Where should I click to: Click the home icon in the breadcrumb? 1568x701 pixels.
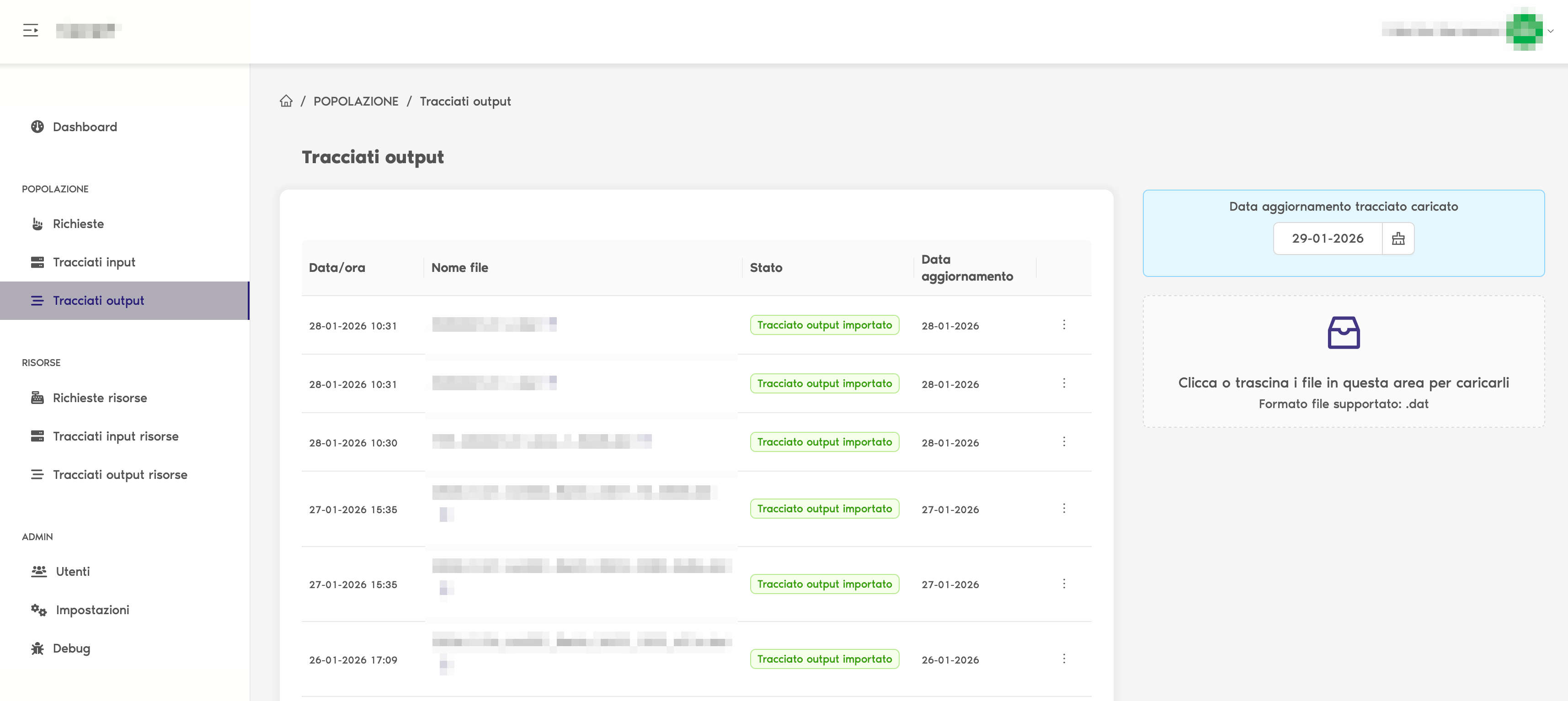(286, 101)
